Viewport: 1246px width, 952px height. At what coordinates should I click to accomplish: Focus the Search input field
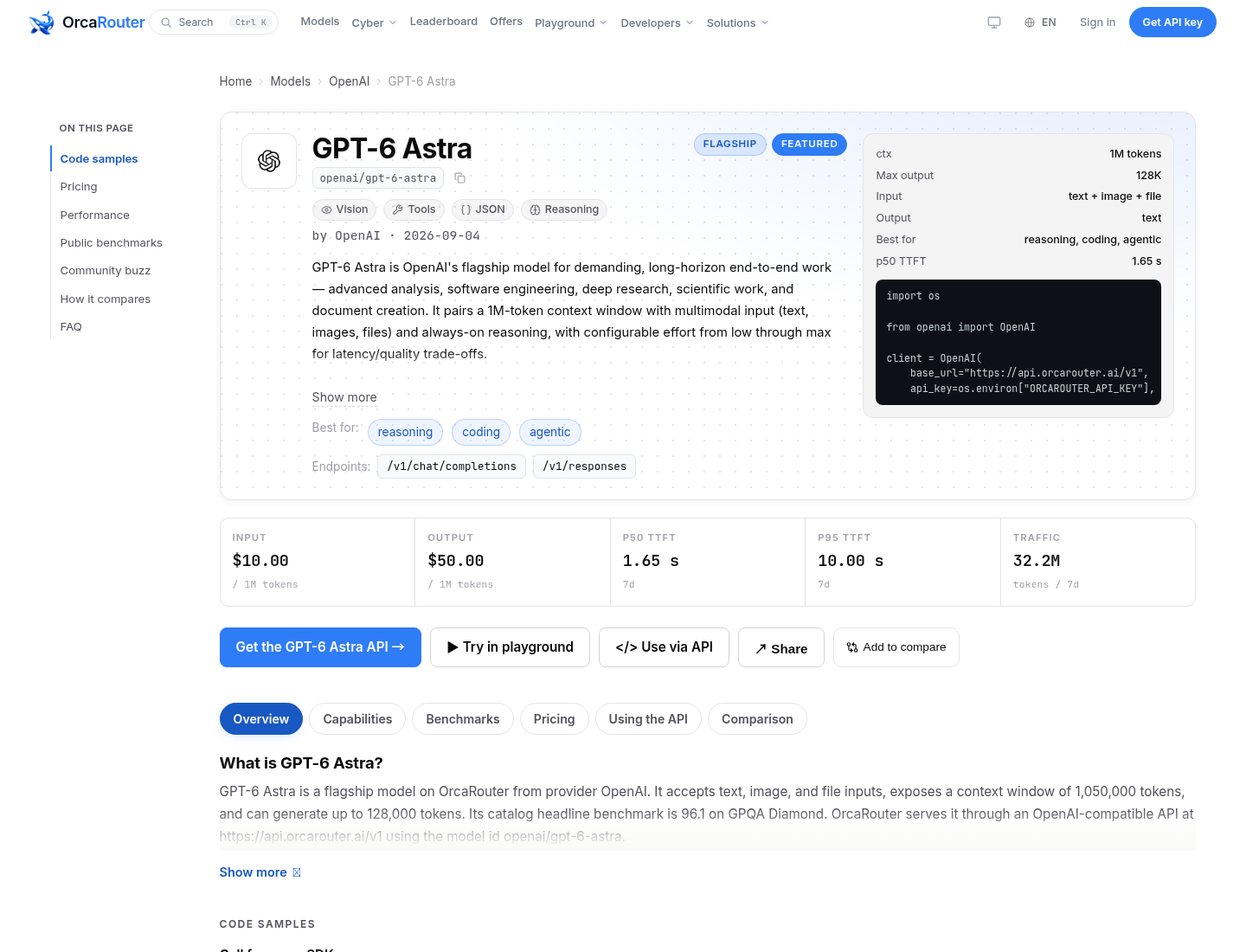point(214,23)
